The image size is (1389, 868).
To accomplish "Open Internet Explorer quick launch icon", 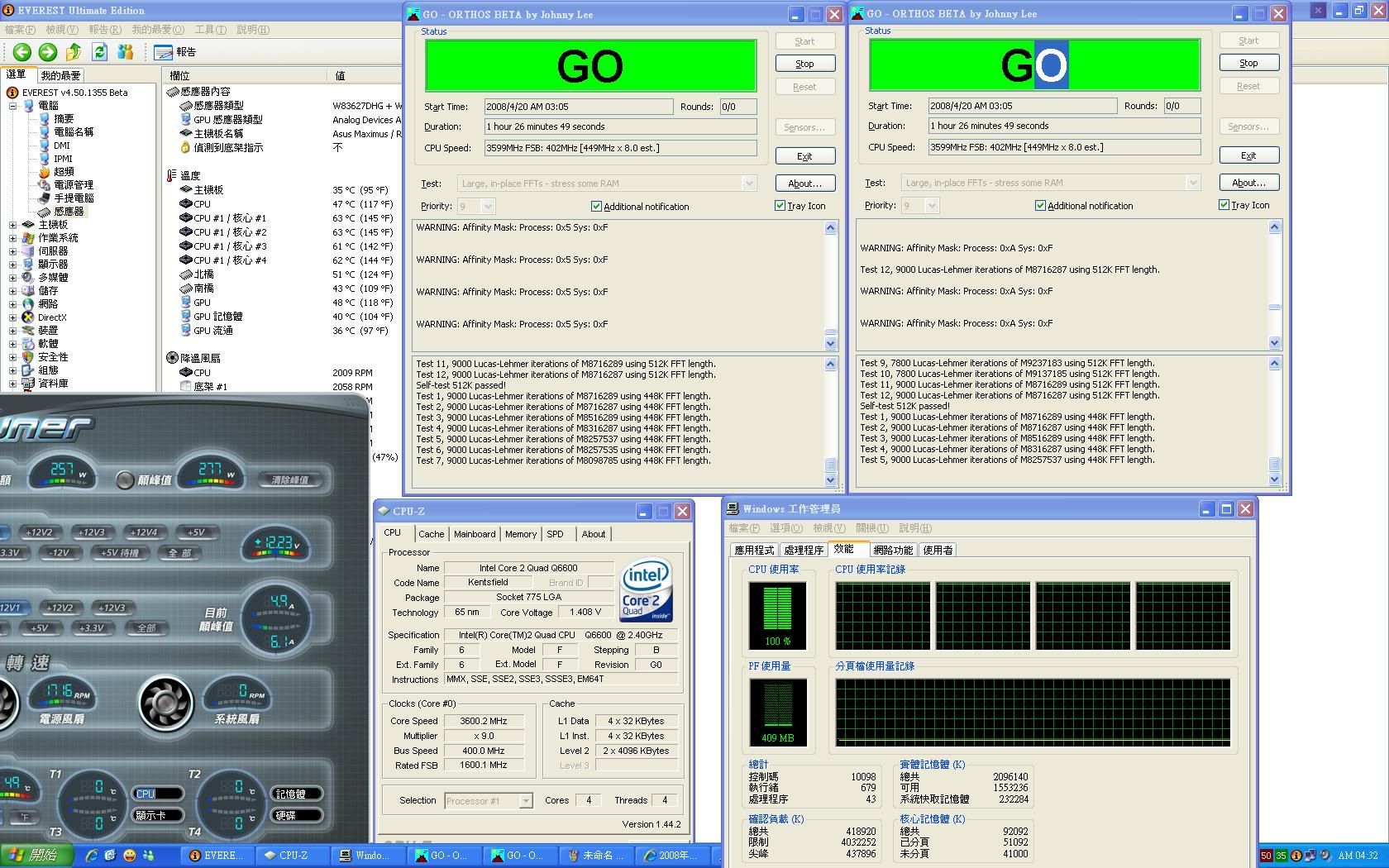I will tap(91, 856).
